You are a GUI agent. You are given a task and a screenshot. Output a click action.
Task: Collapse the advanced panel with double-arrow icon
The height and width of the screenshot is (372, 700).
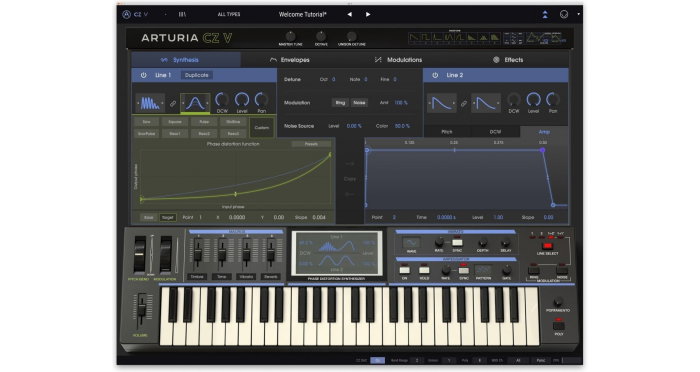(x=545, y=14)
